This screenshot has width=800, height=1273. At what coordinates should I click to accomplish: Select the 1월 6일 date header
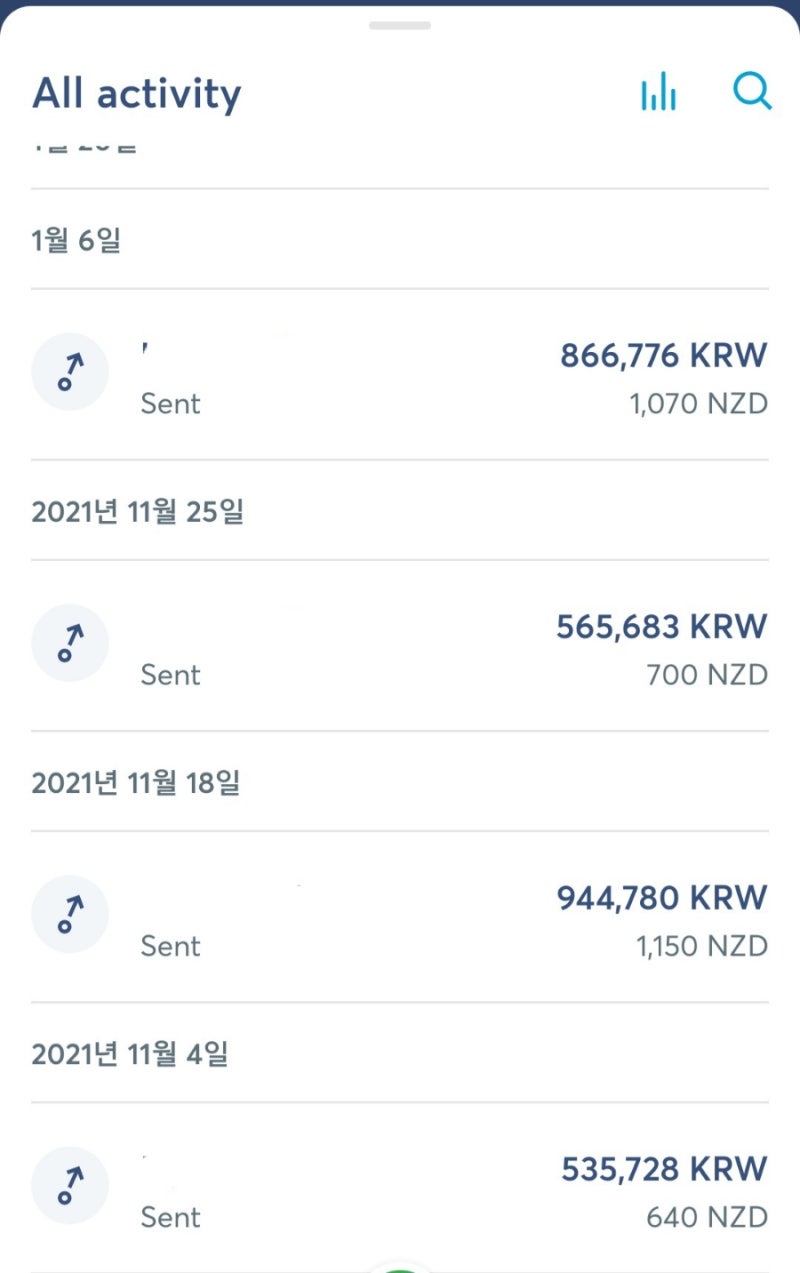[x=76, y=240]
